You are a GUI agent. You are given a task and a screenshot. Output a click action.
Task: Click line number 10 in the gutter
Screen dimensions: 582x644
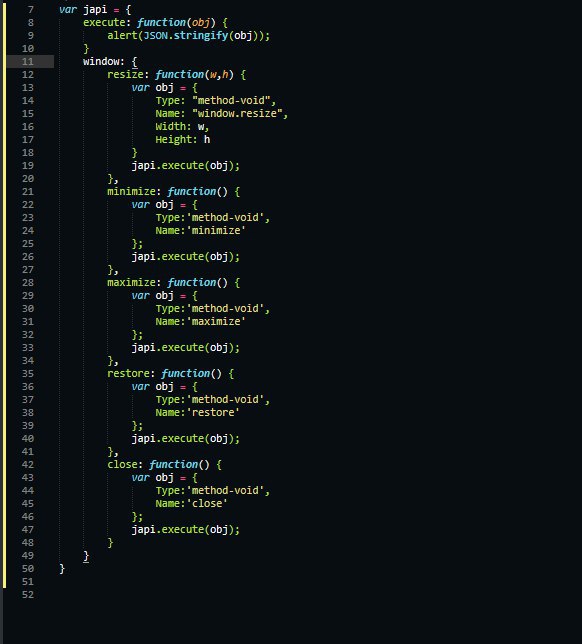click(28, 48)
